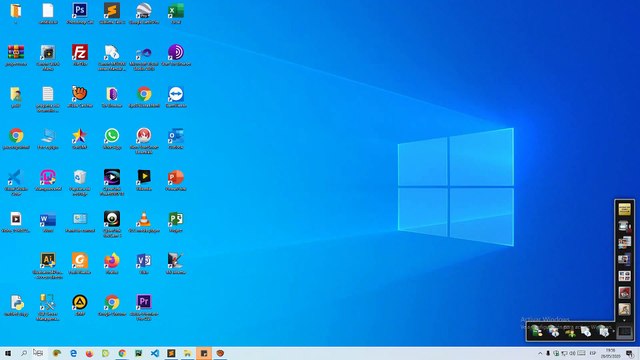Open the Visio desktop shortcut
640x360 pixels.
click(x=144, y=264)
